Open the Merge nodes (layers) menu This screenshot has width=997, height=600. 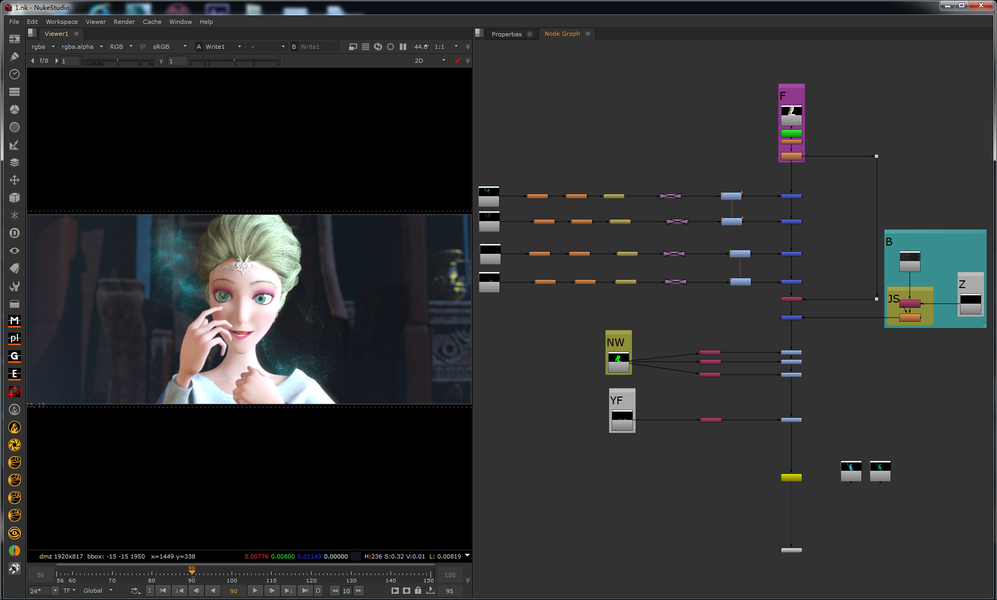pos(14,163)
